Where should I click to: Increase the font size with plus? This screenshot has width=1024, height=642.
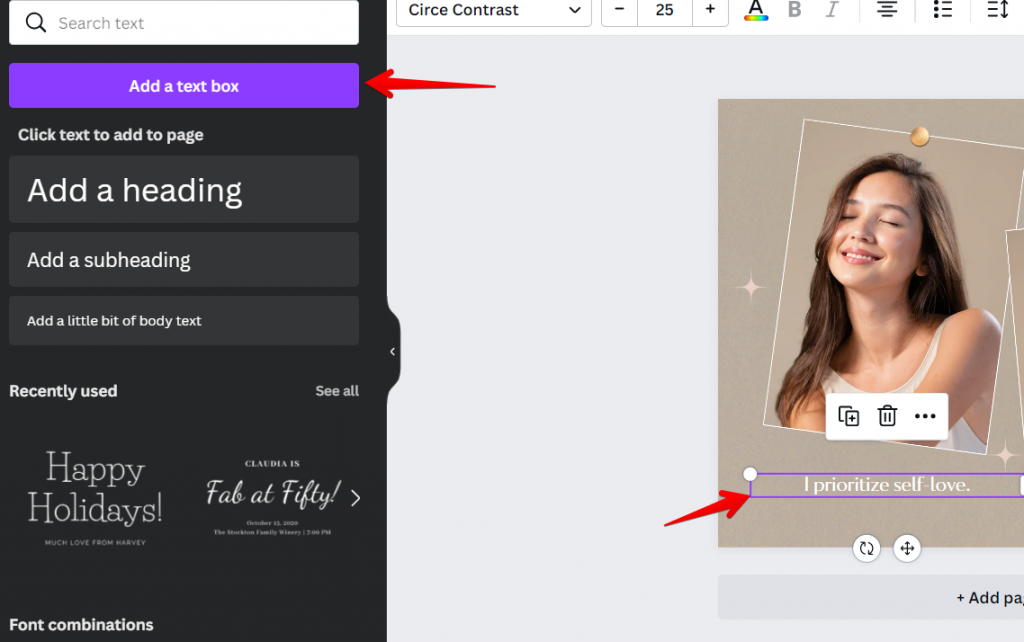click(710, 10)
